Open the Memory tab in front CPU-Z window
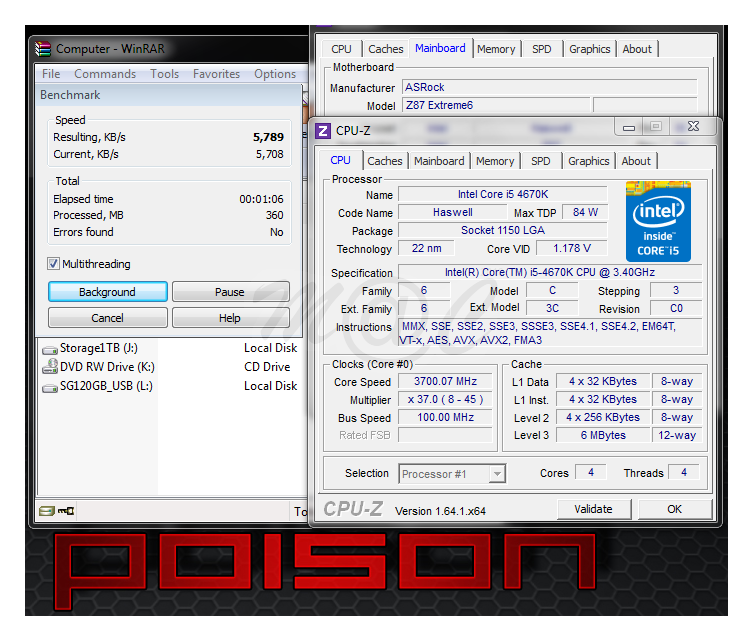 [x=495, y=161]
